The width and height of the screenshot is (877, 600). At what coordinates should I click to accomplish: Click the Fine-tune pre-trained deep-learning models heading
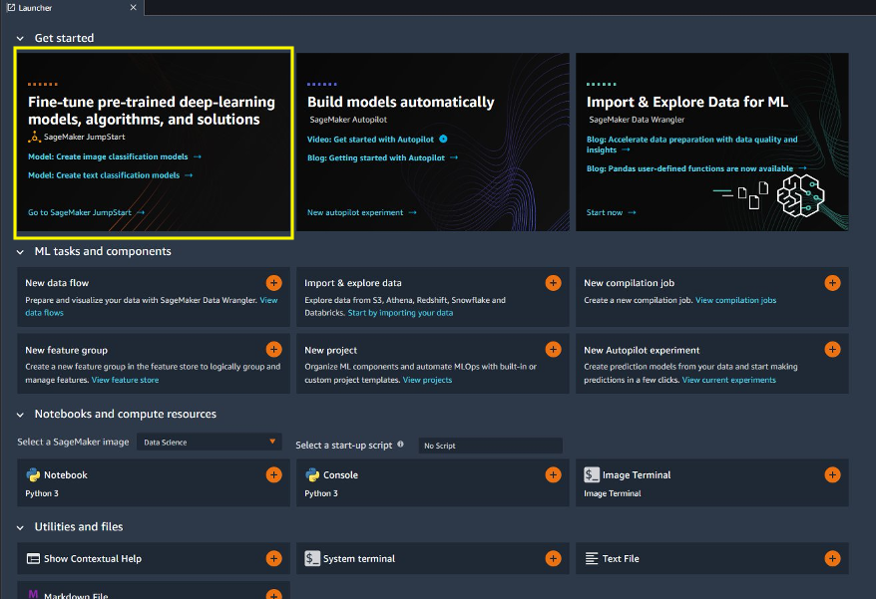coord(152,110)
